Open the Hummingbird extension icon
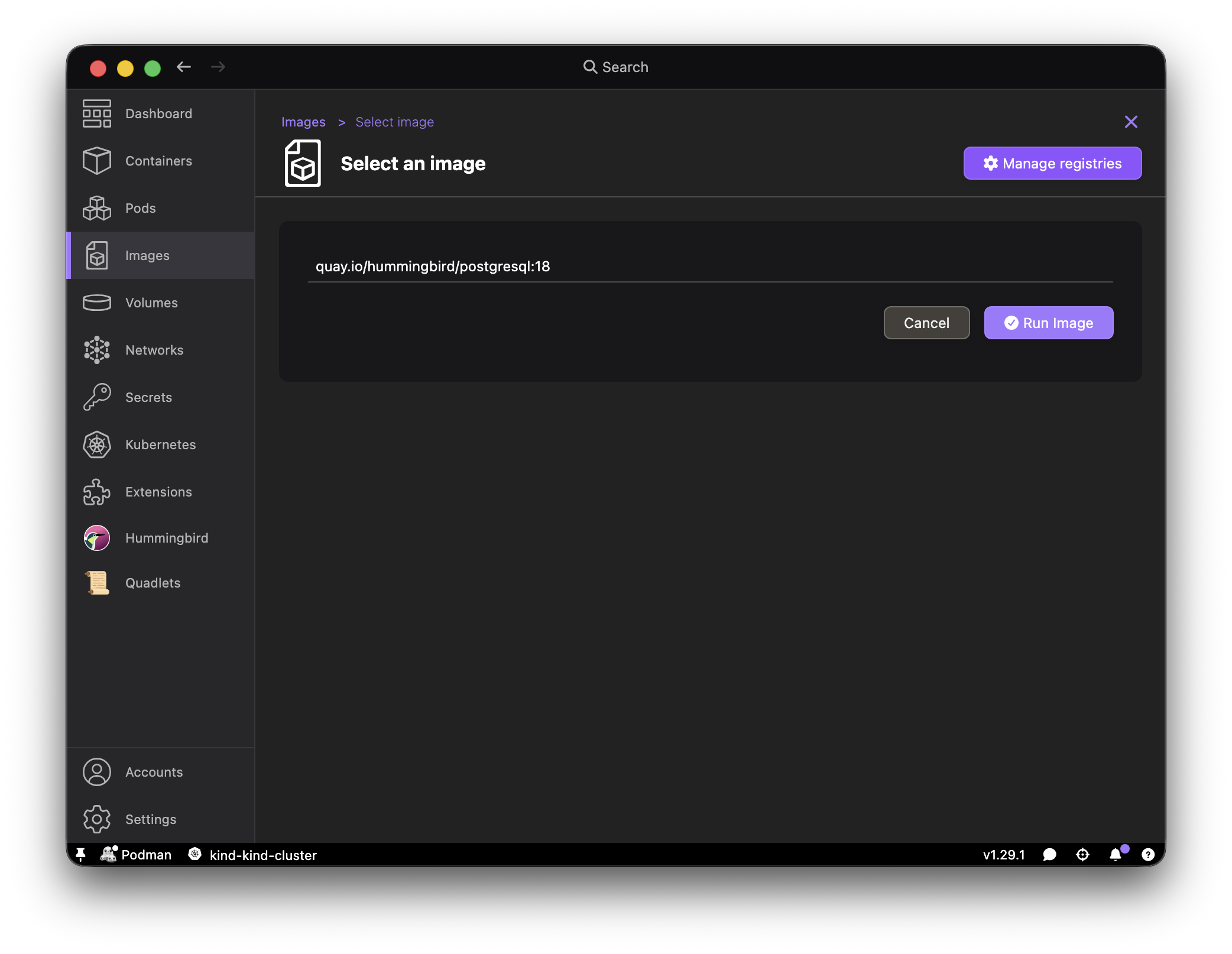The image size is (1232, 954). coord(97,538)
